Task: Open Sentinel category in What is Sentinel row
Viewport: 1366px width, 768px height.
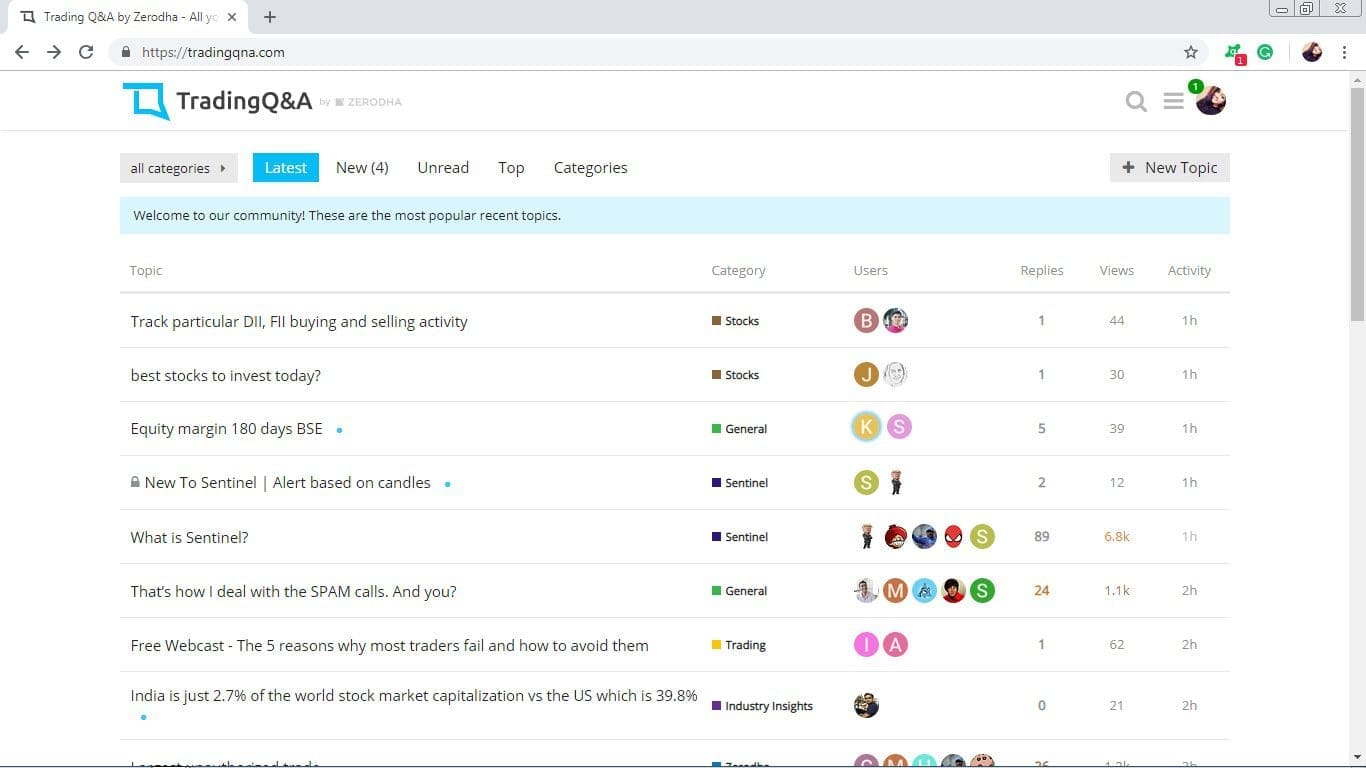Action: pos(740,537)
